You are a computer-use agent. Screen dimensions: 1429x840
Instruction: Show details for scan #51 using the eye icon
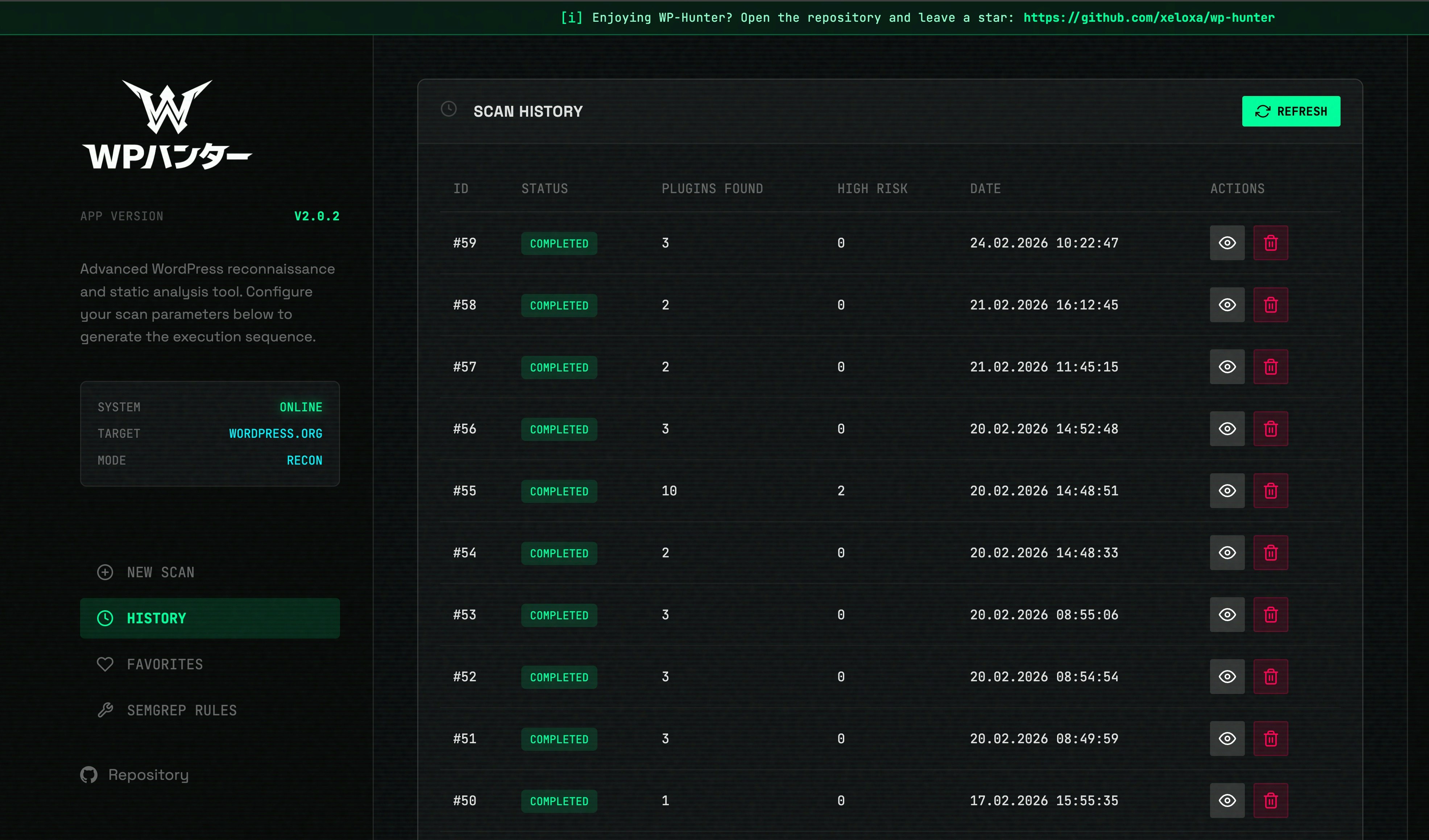pos(1227,739)
